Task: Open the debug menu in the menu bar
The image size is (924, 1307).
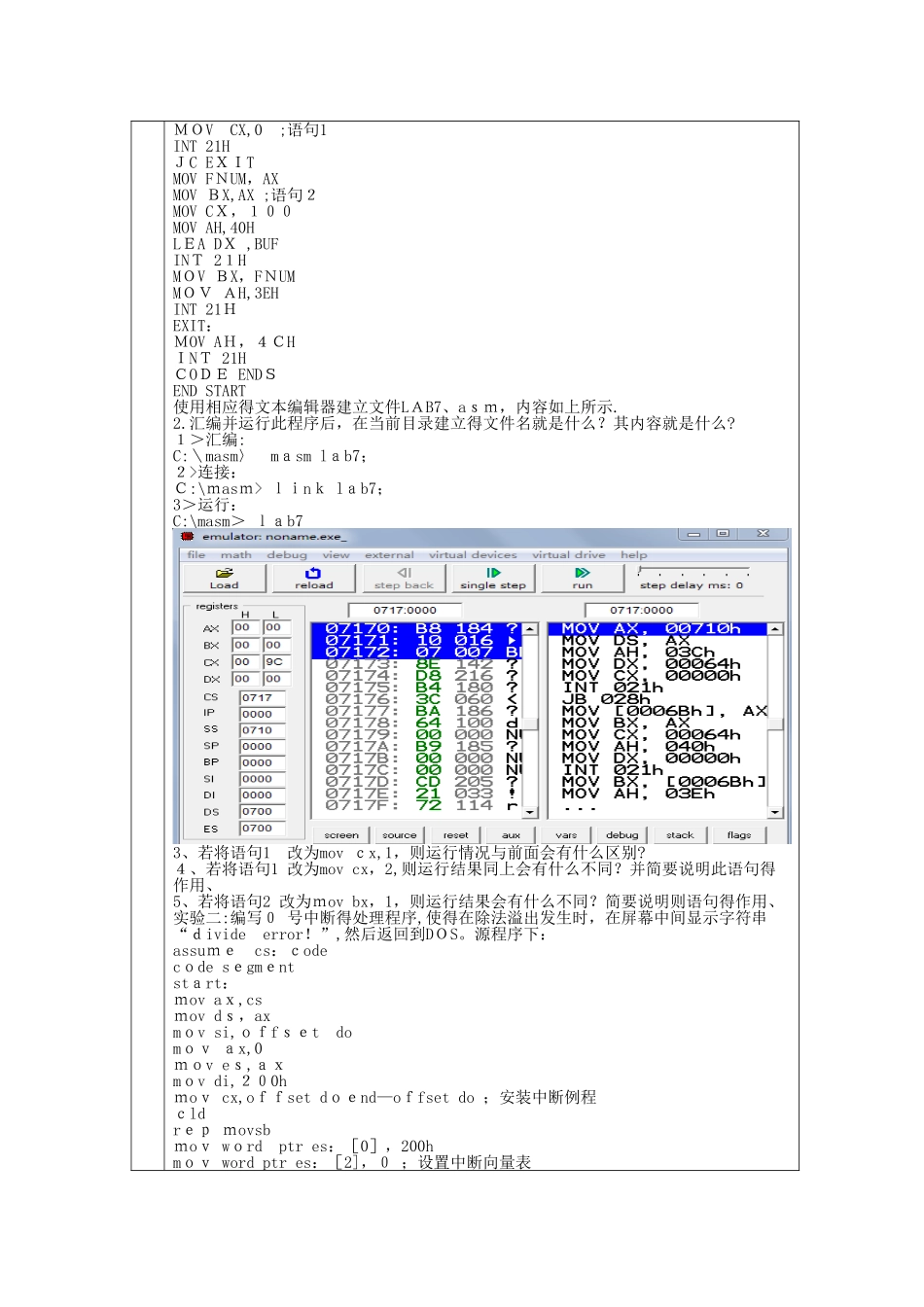Action: click(287, 555)
